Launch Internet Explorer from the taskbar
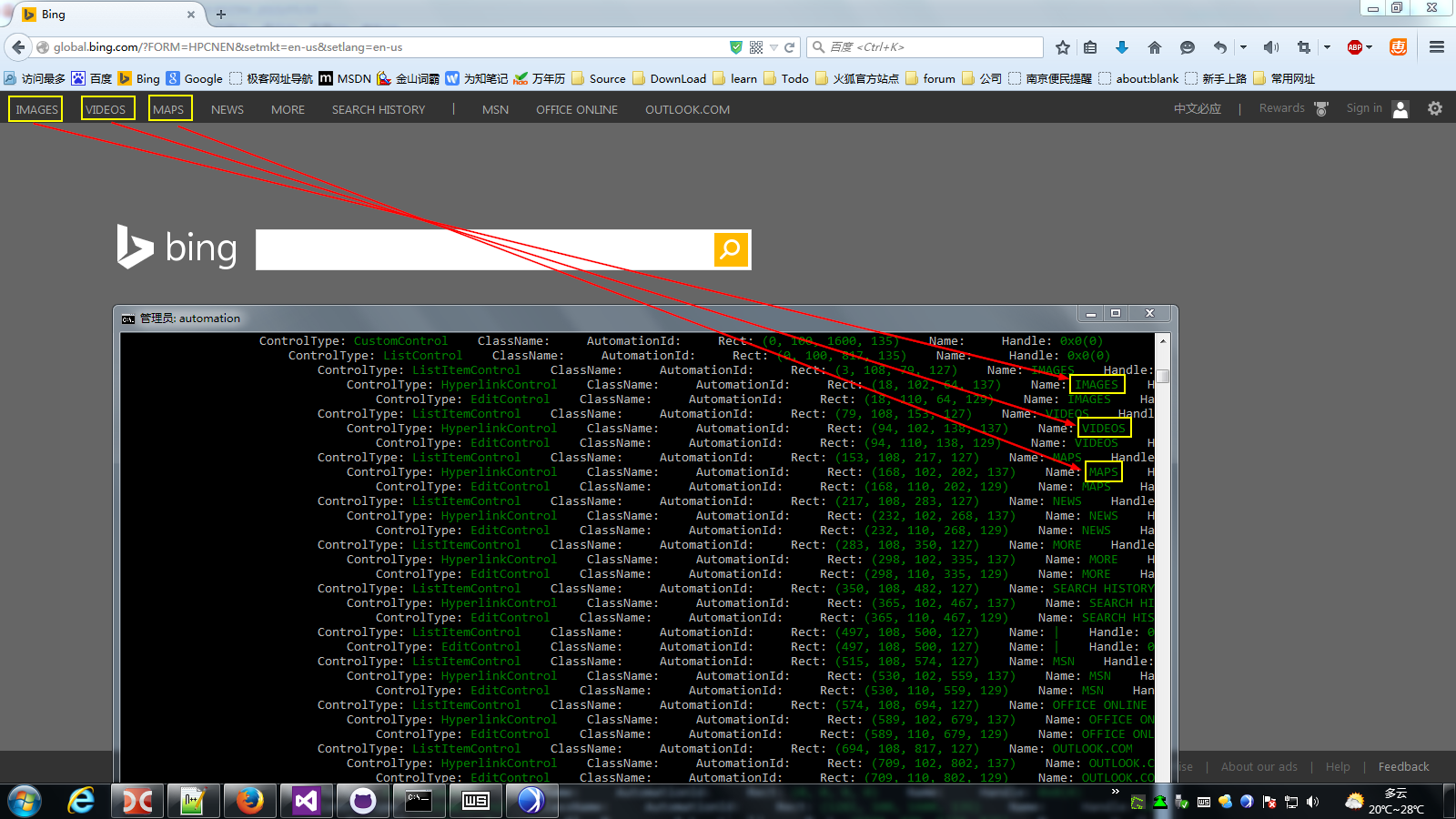Image resolution: width=1456 pixels, height=819 pixels. click(82, 801)
